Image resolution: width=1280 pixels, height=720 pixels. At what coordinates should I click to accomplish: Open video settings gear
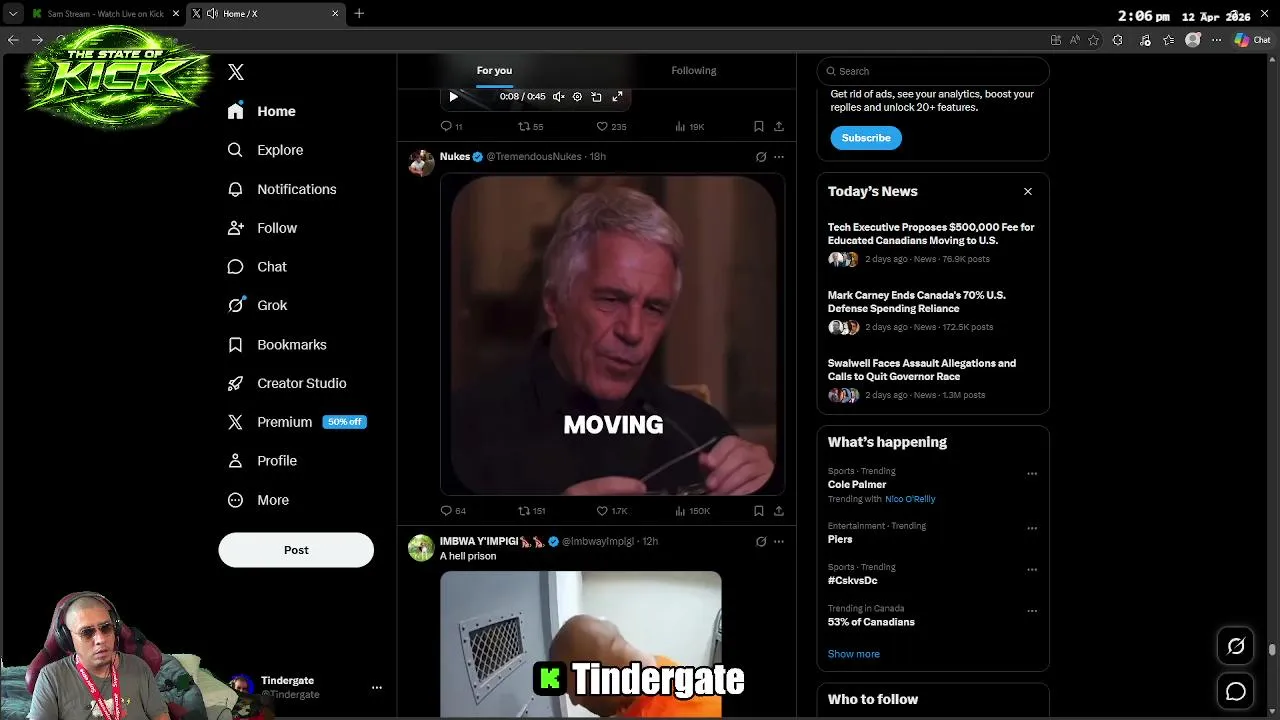pos(577,97)
